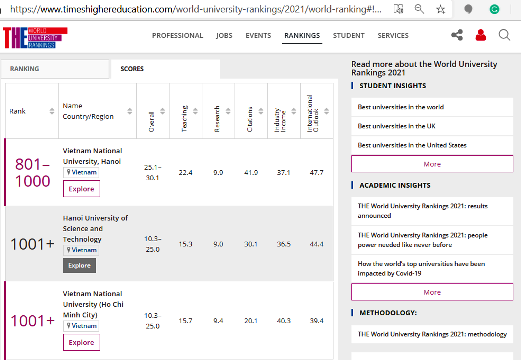Click citations score 41.0
The image size is (521, 360).
point(251,172)
